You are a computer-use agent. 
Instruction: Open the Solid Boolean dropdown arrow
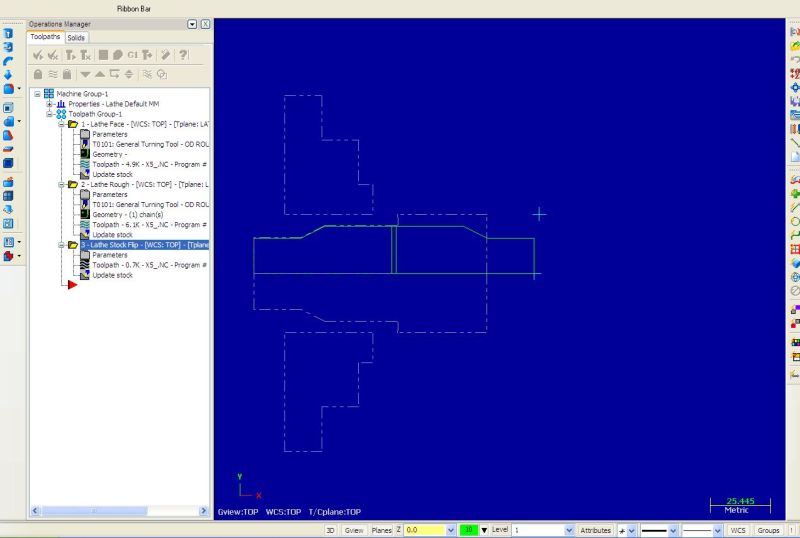[x=19, y=121]
